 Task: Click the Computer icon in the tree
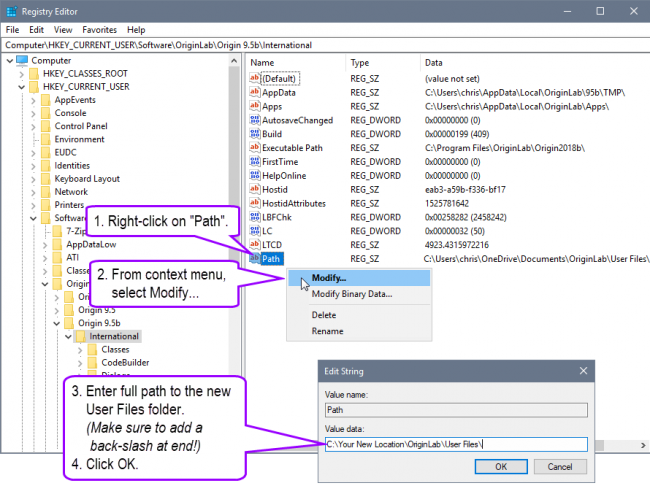pyautogui.click(x=23, y=61)
